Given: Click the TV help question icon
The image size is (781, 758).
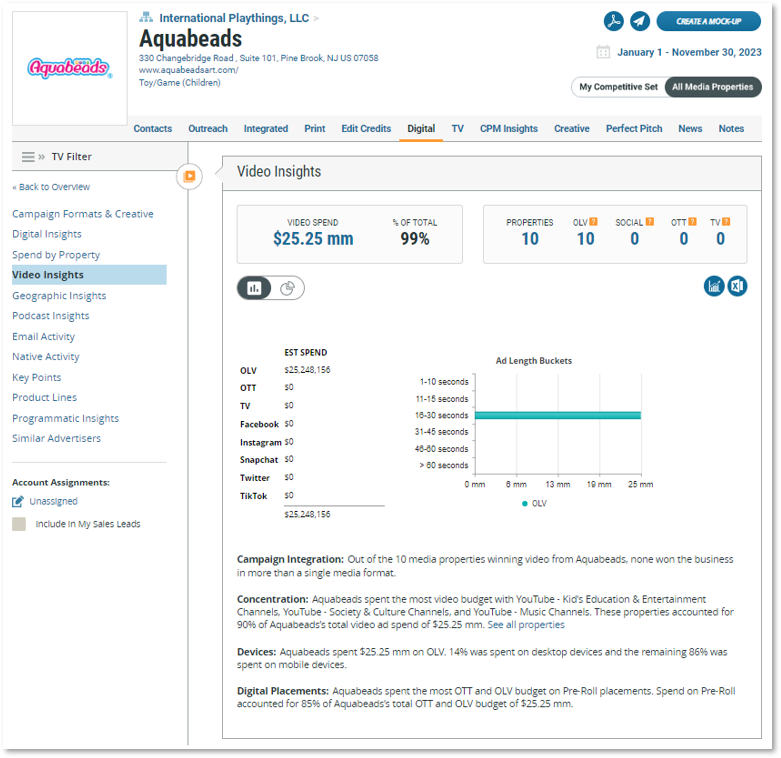Looking at the screenshot, I should 726,222.
